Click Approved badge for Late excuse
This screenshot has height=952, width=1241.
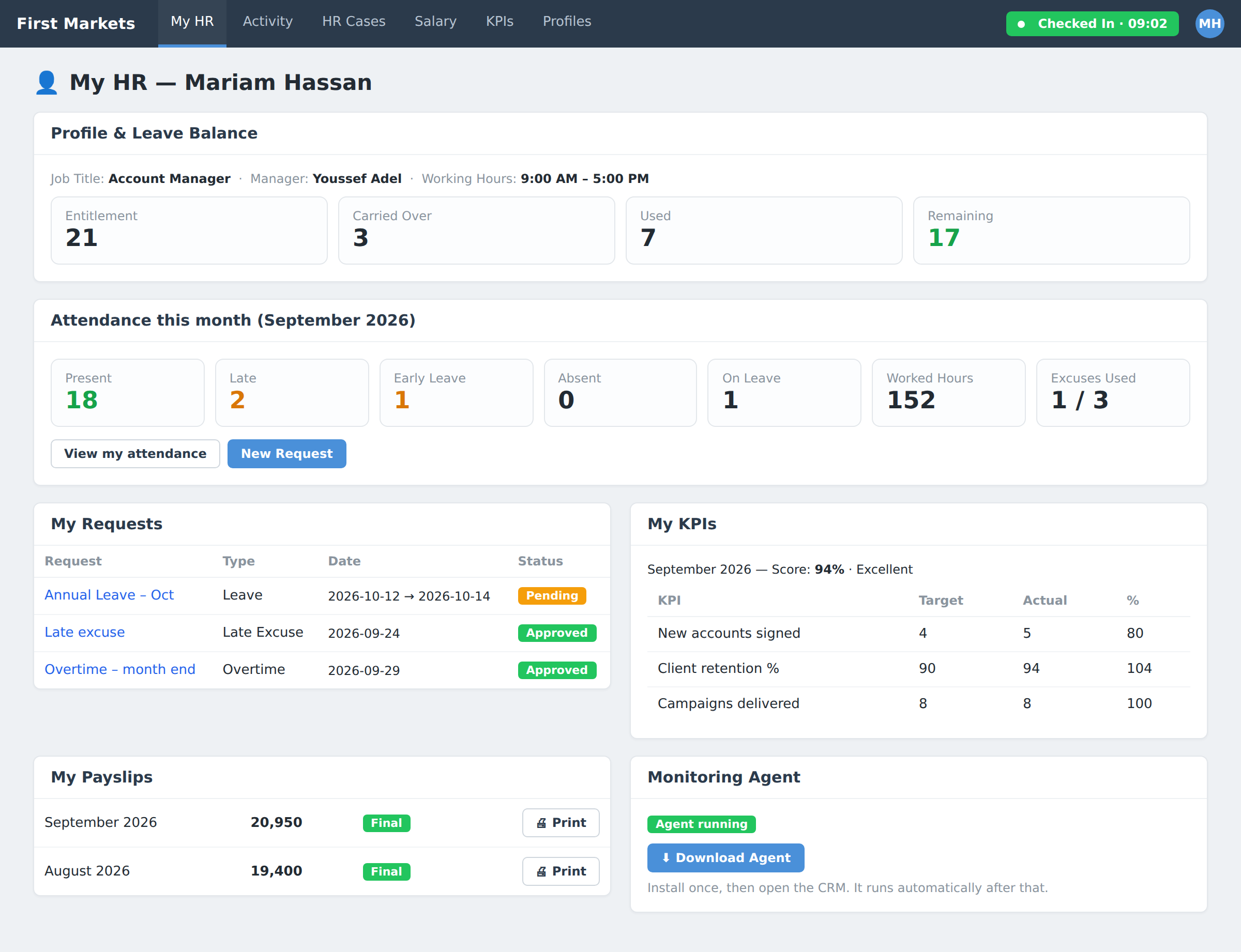557,633
